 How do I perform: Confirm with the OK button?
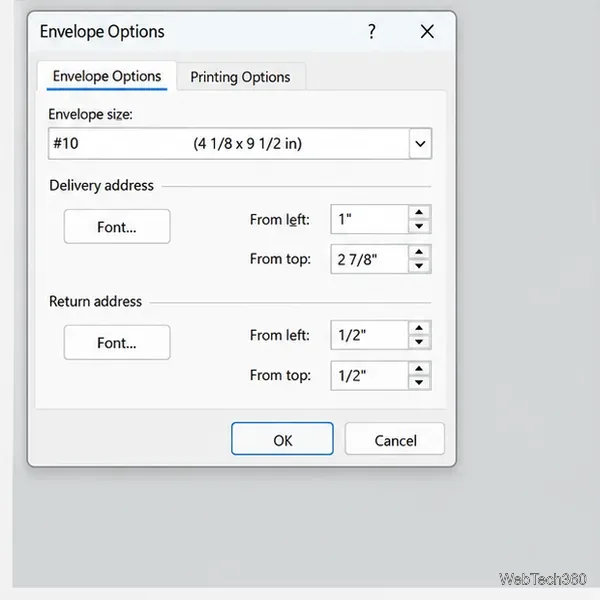click(x=282, y=439)
